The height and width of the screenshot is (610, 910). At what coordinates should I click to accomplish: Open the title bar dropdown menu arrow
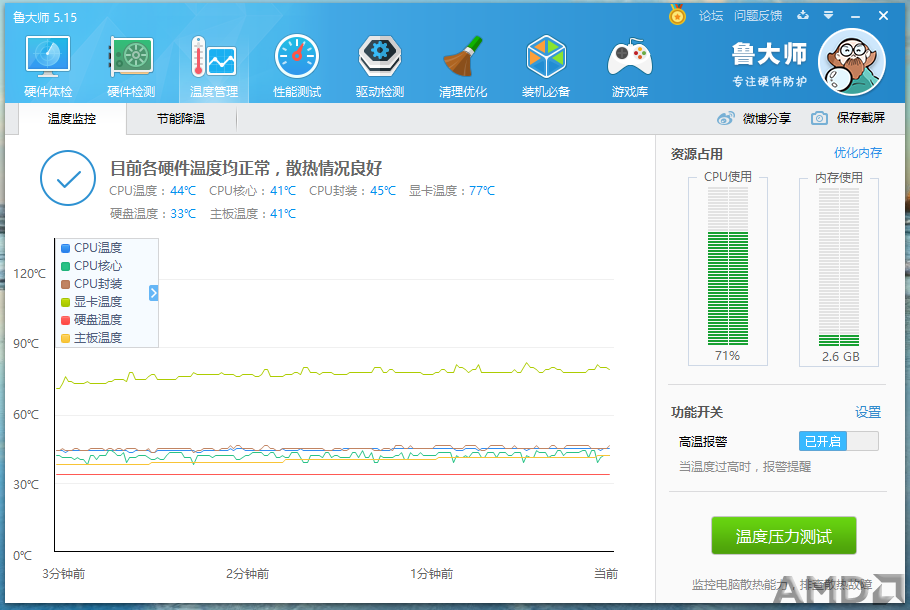(x=829, y=16)
